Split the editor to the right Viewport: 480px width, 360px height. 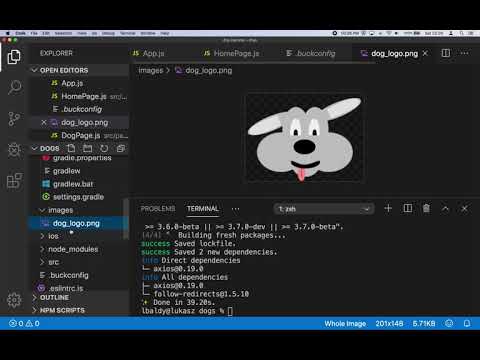tap(446, 53)
